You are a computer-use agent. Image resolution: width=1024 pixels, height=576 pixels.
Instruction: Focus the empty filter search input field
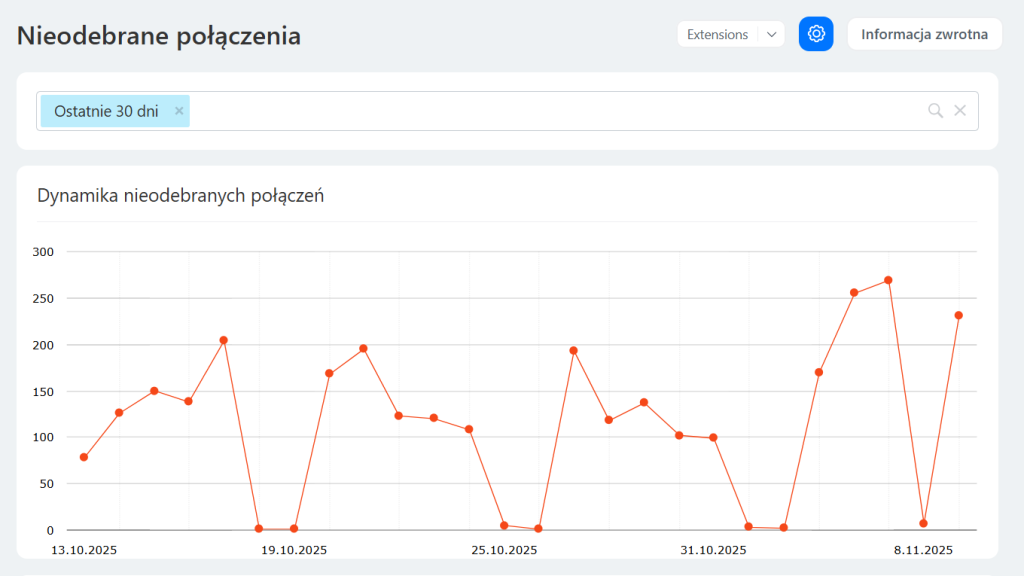550,111
